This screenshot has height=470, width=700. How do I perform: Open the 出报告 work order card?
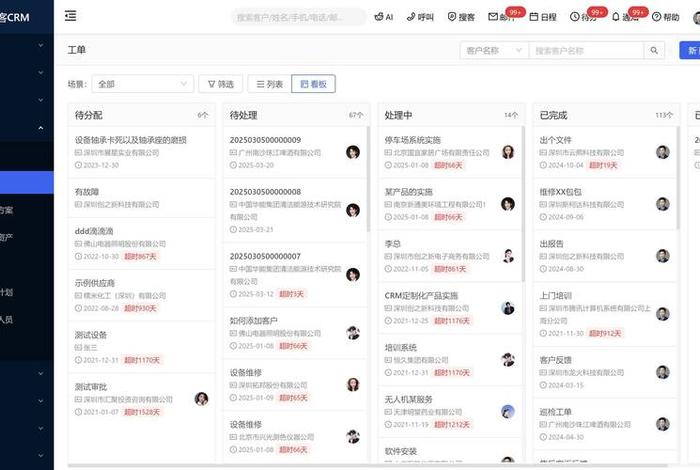[605, 256]
